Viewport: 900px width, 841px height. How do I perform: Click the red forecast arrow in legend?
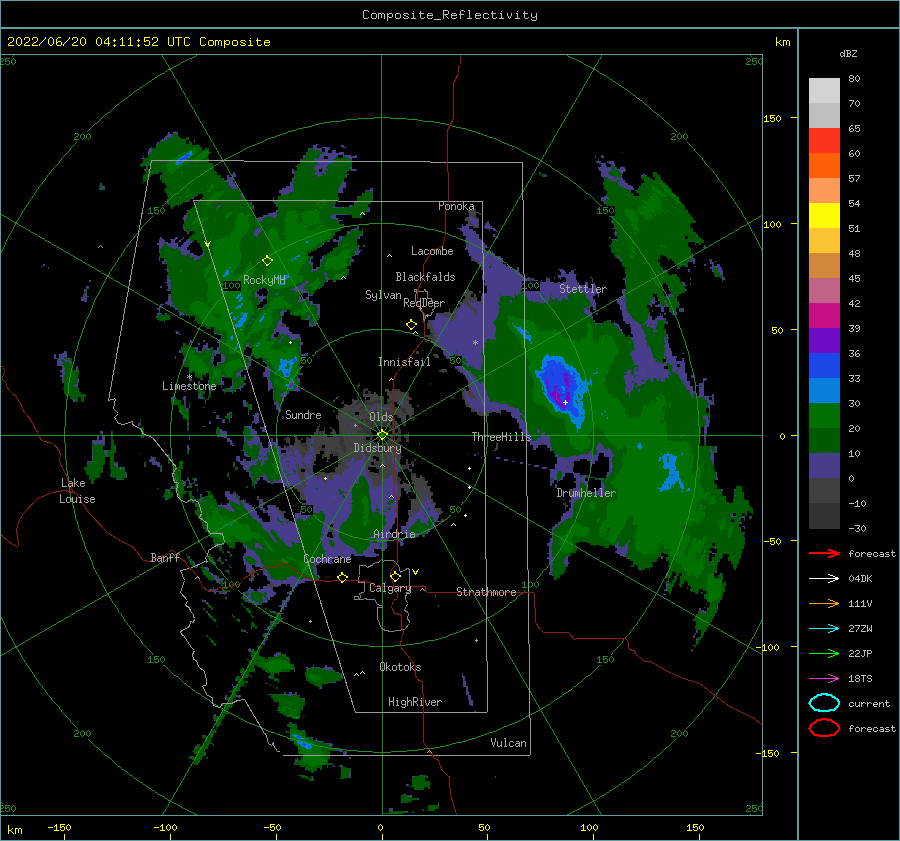pyautogui.click(x=824, y=553)
